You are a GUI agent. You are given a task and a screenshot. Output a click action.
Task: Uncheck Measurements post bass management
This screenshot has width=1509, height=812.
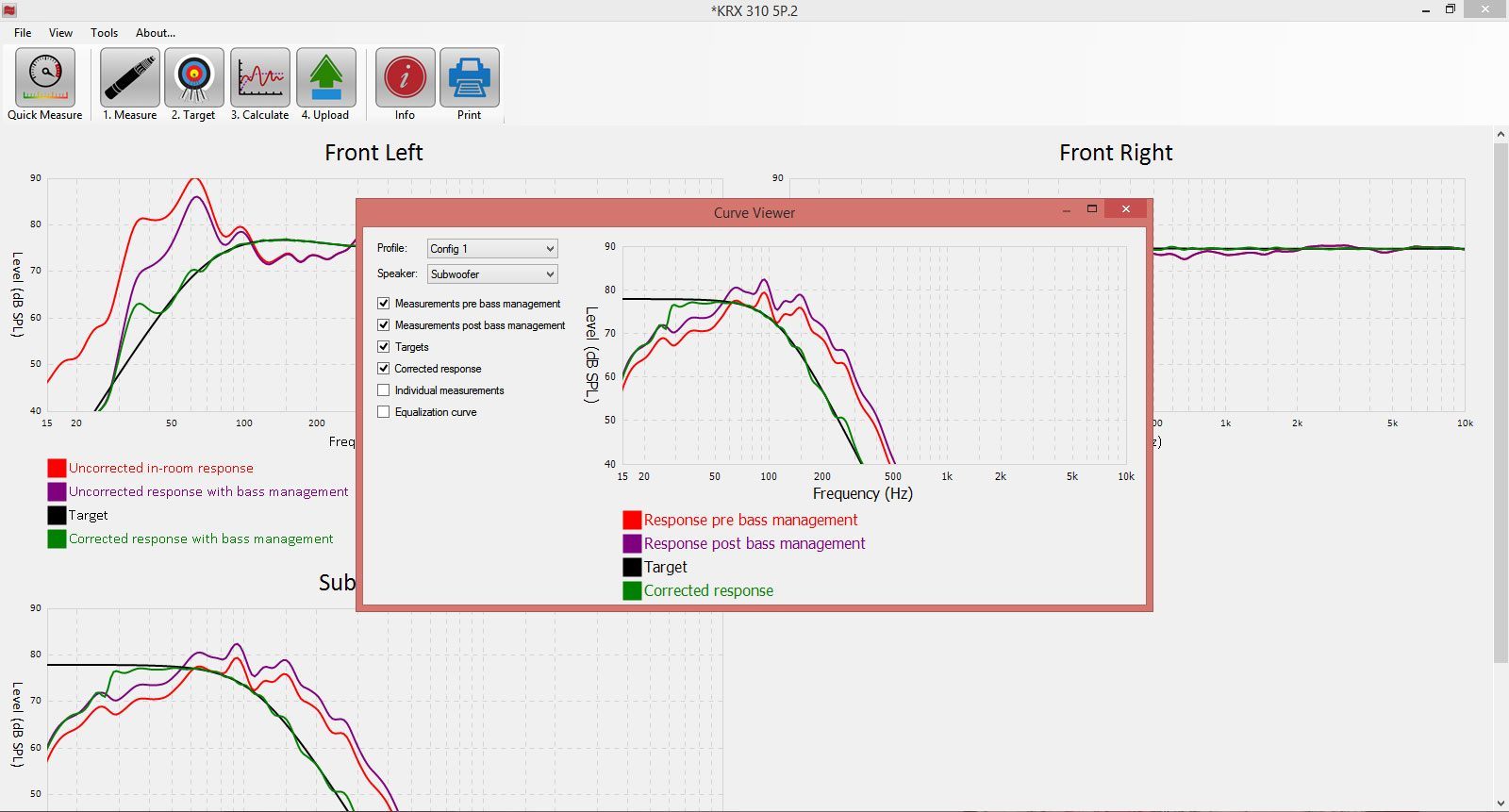tap(384, 325)
